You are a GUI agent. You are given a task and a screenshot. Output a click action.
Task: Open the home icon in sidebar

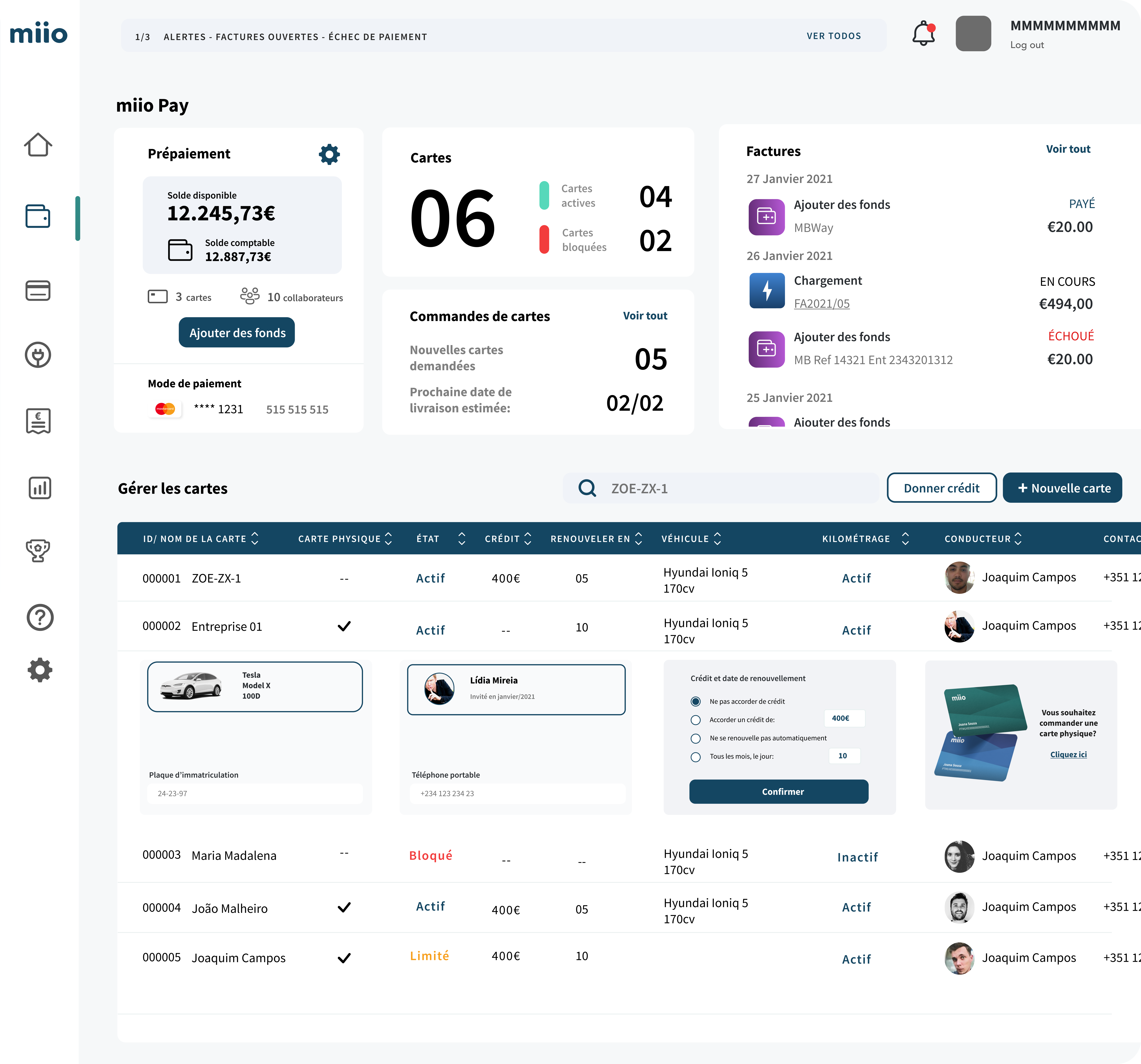tap(38, 145)
